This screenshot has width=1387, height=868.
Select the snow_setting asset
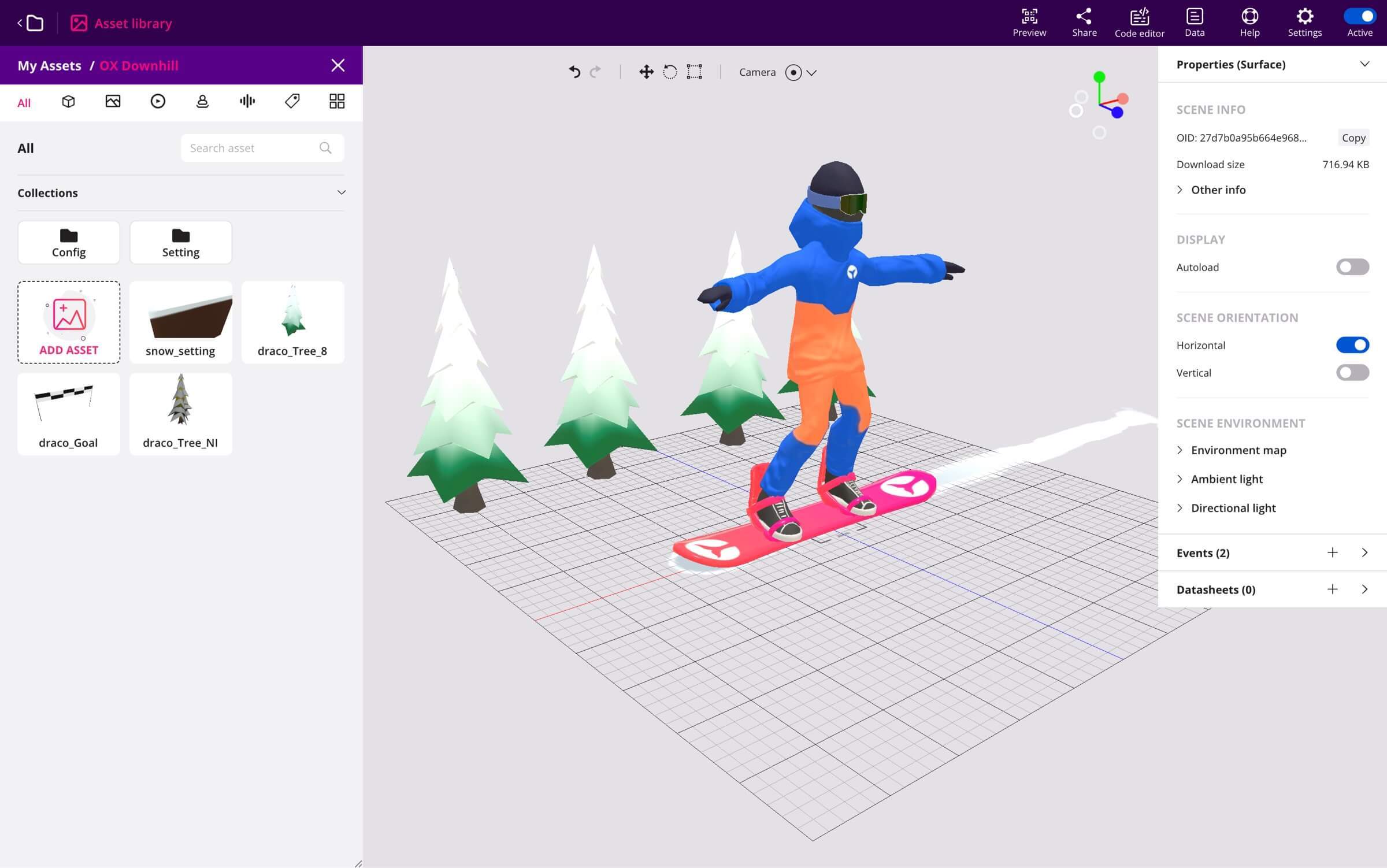181,322
